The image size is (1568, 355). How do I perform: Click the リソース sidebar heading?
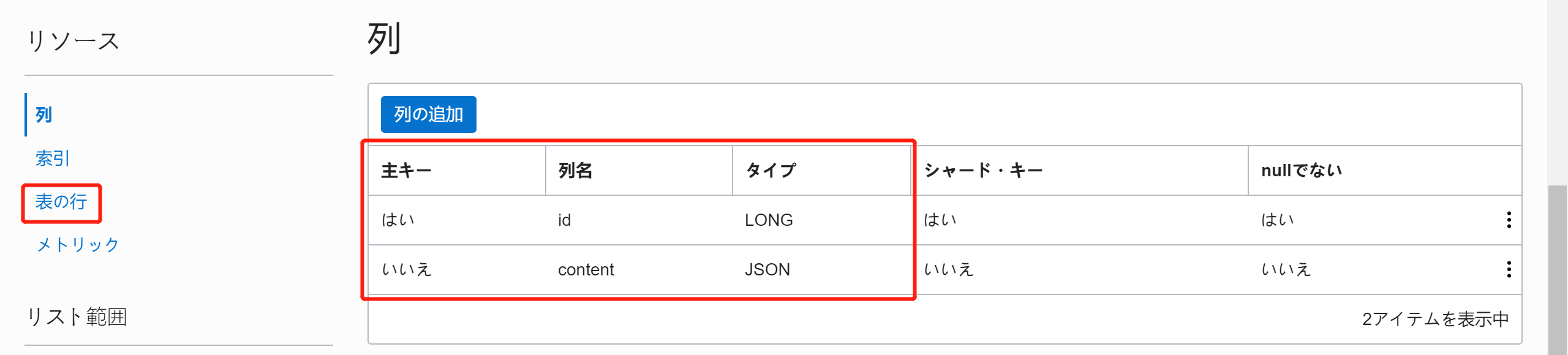click(x=73, y=41)
